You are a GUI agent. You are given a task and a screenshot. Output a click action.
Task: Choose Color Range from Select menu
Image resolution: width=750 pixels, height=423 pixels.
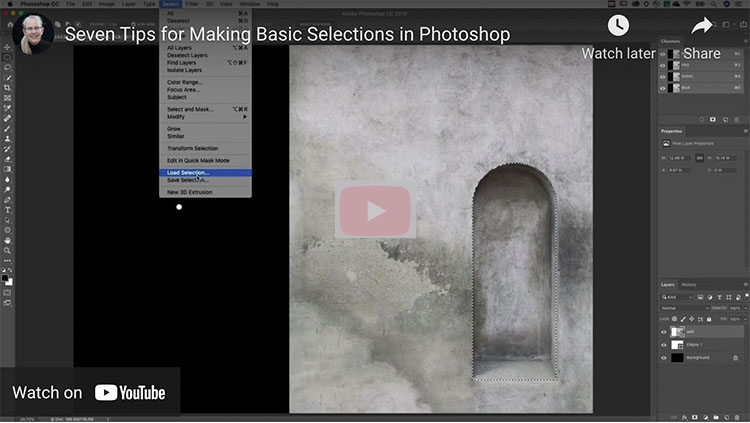(205, 82)
